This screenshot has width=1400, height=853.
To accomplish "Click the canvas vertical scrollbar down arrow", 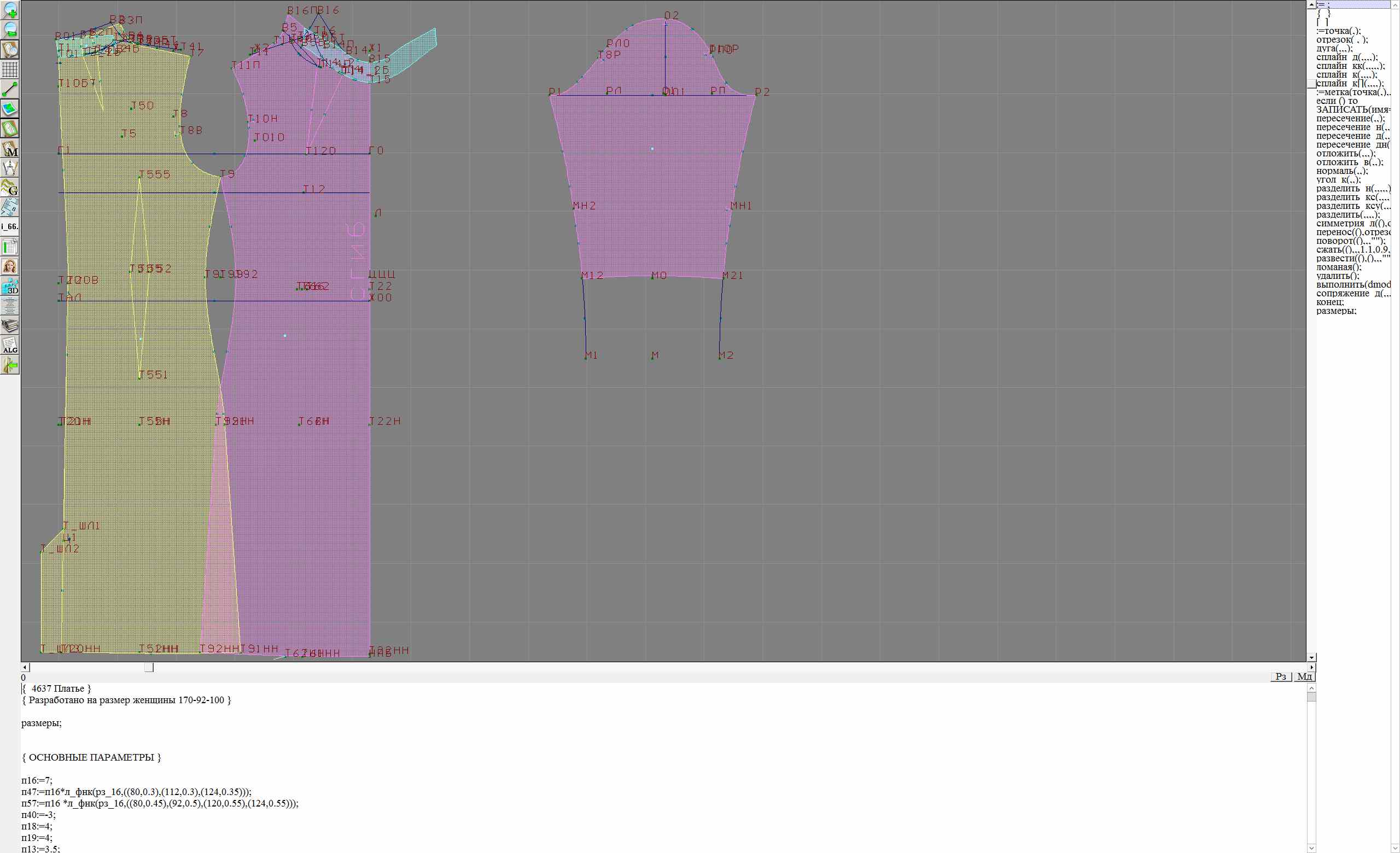I will [x=1311, y=657].
